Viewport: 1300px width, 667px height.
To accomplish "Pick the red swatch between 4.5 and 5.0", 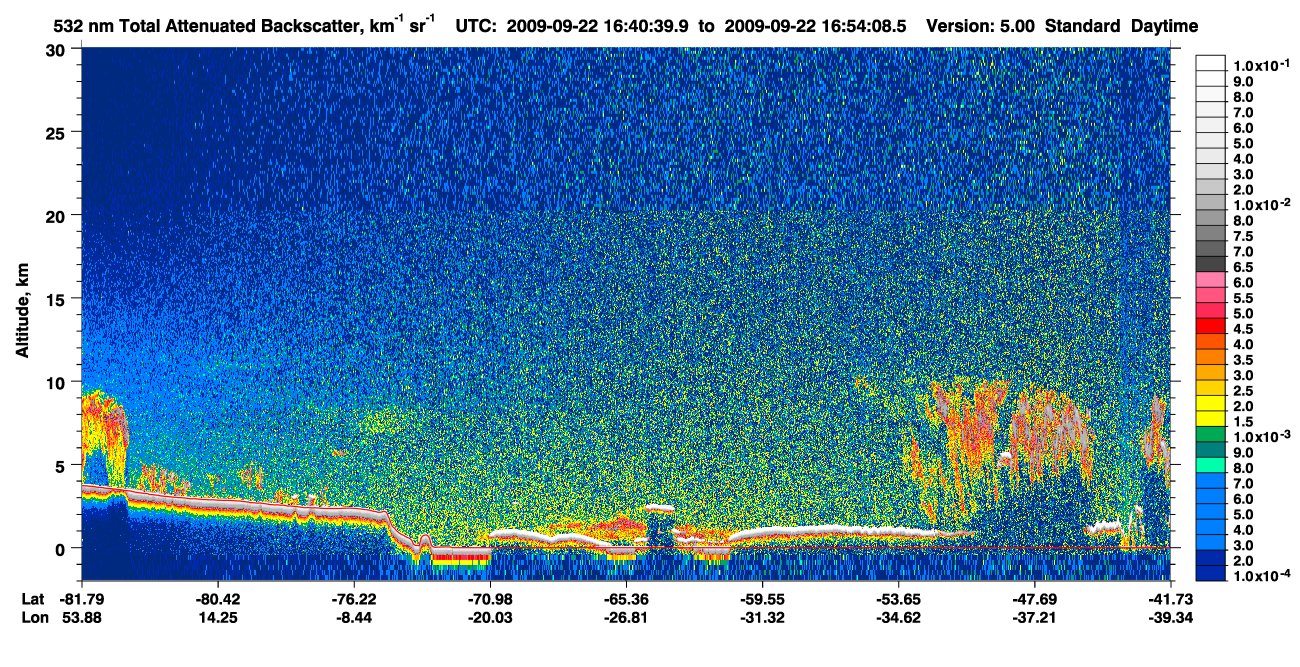I will coord(1211,326).
